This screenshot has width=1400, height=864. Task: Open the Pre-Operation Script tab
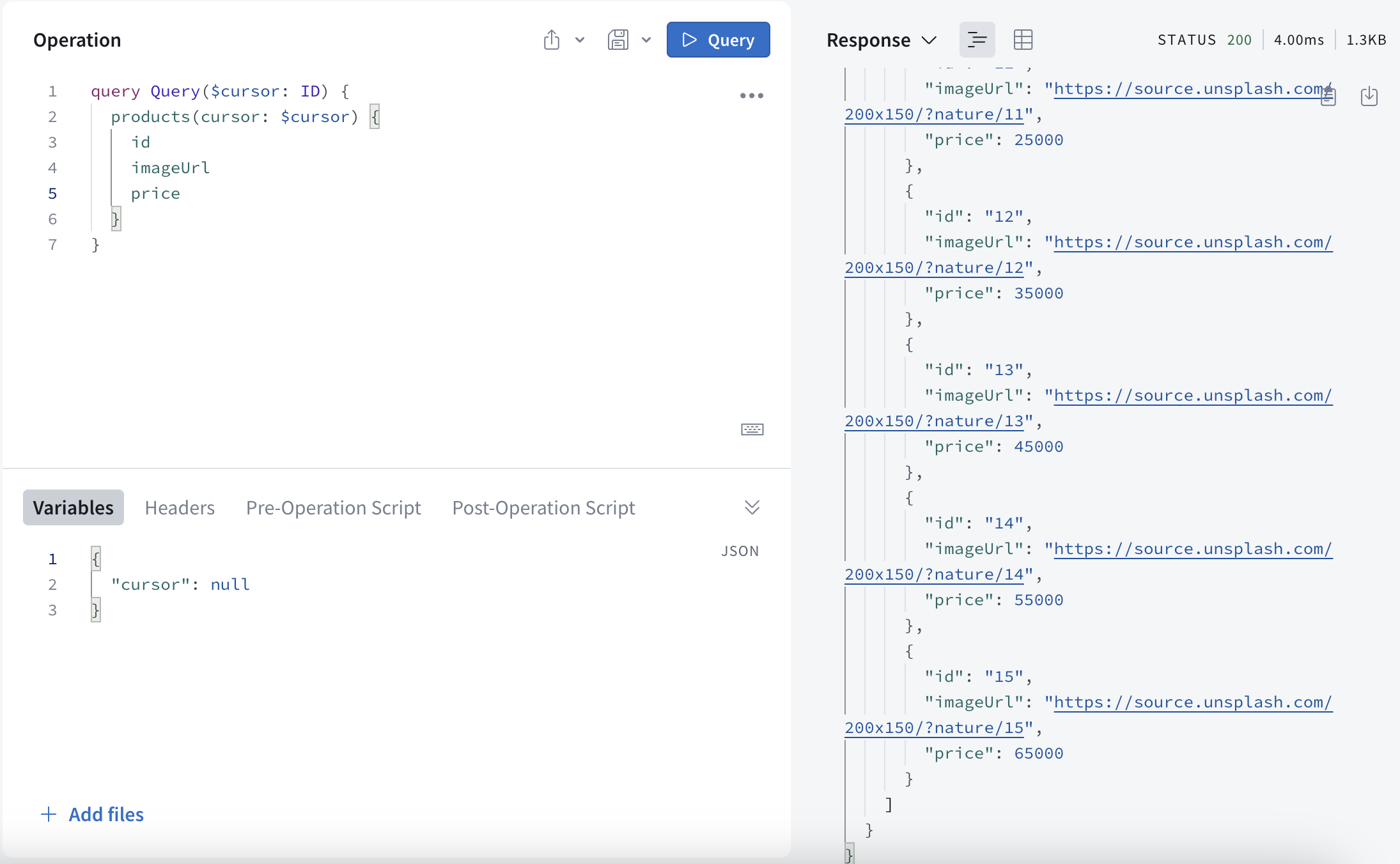click(x=333, y=507)
